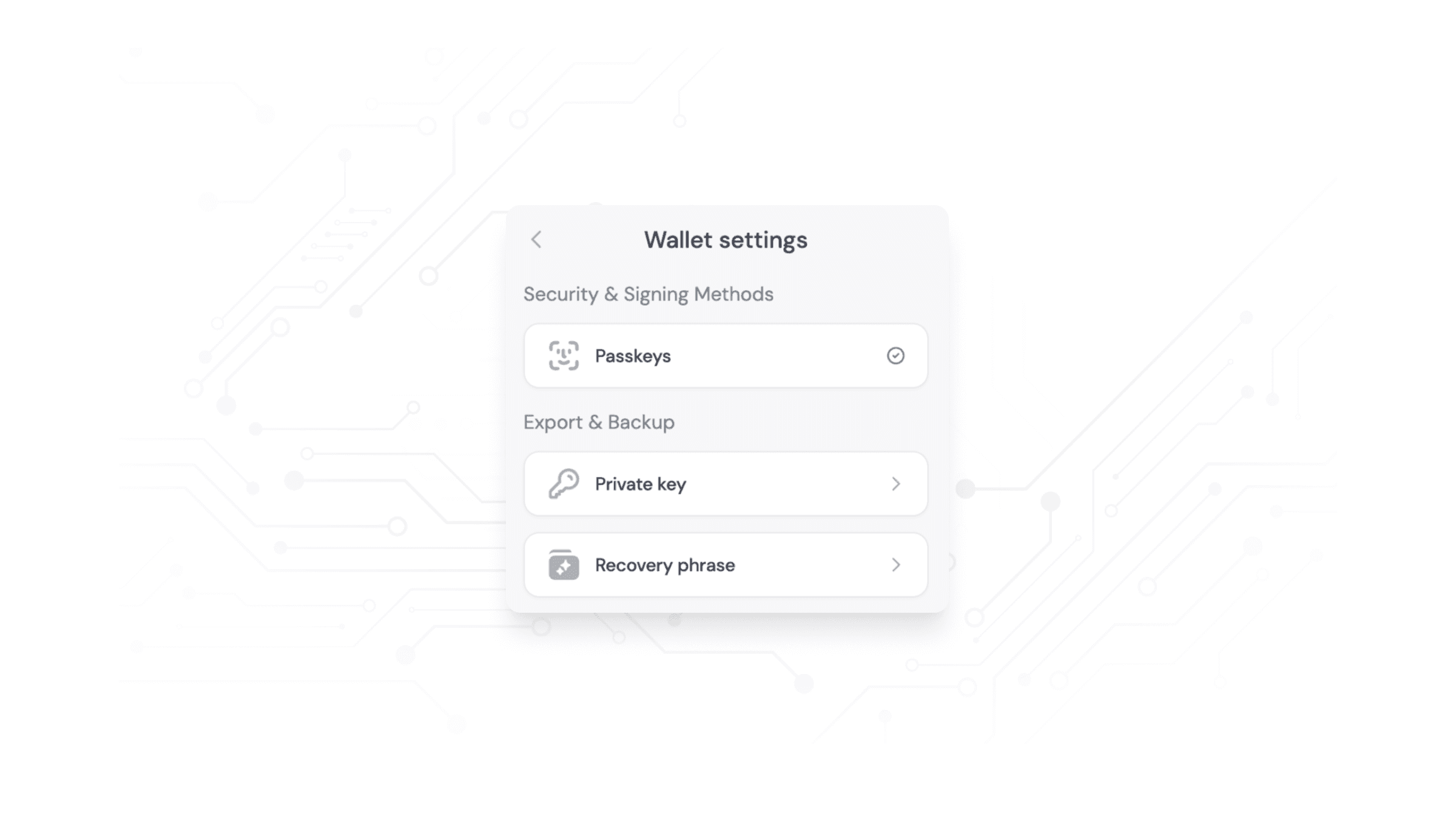
Task: Click the chevron arrow on Recovery phrase
Action: (x=896, y=564)
